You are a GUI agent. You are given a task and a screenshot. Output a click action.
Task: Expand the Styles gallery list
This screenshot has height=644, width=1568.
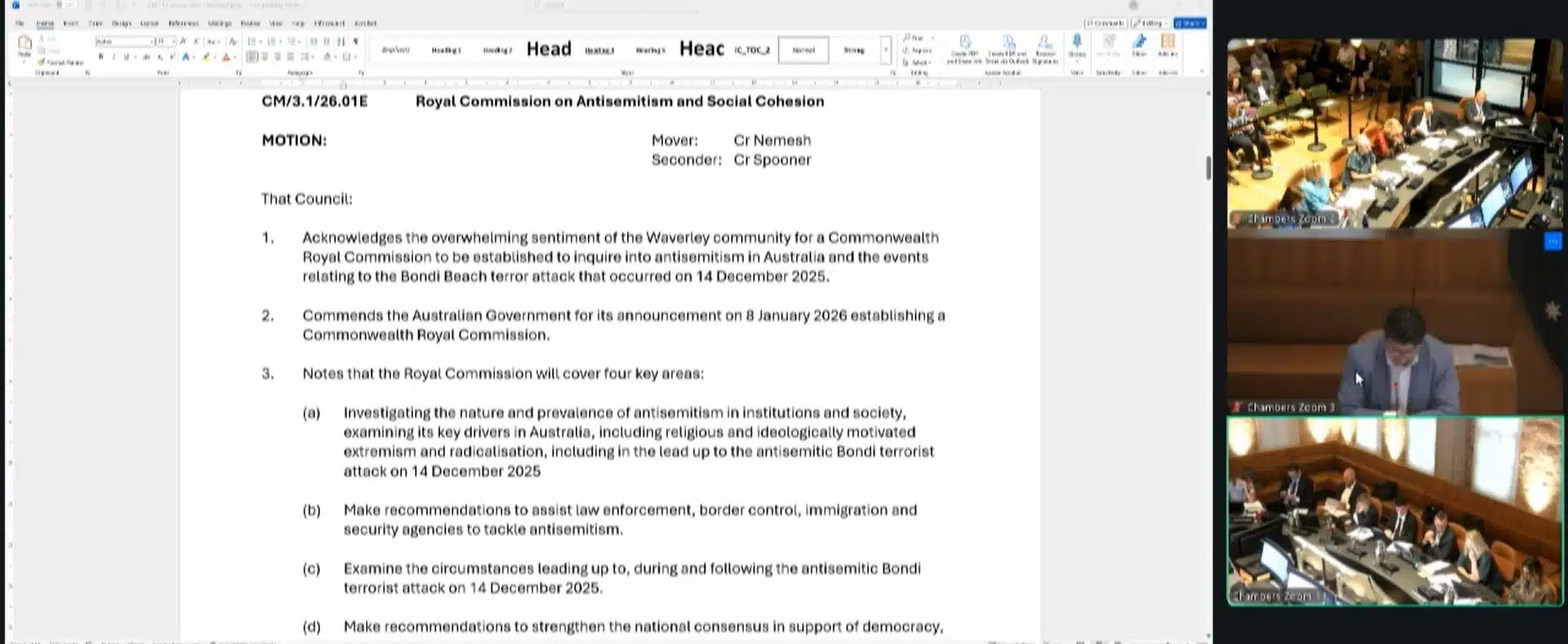pyautogui.click(x=885, y=51)
